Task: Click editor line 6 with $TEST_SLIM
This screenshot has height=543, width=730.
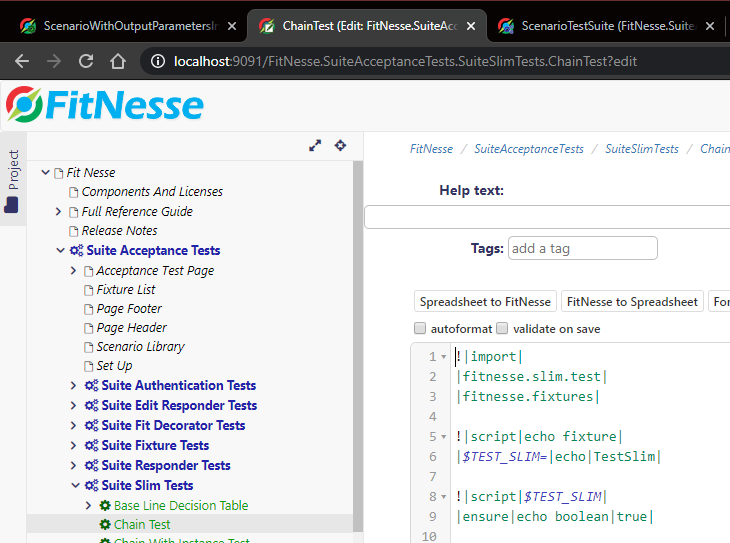Action: coord(558,457)
